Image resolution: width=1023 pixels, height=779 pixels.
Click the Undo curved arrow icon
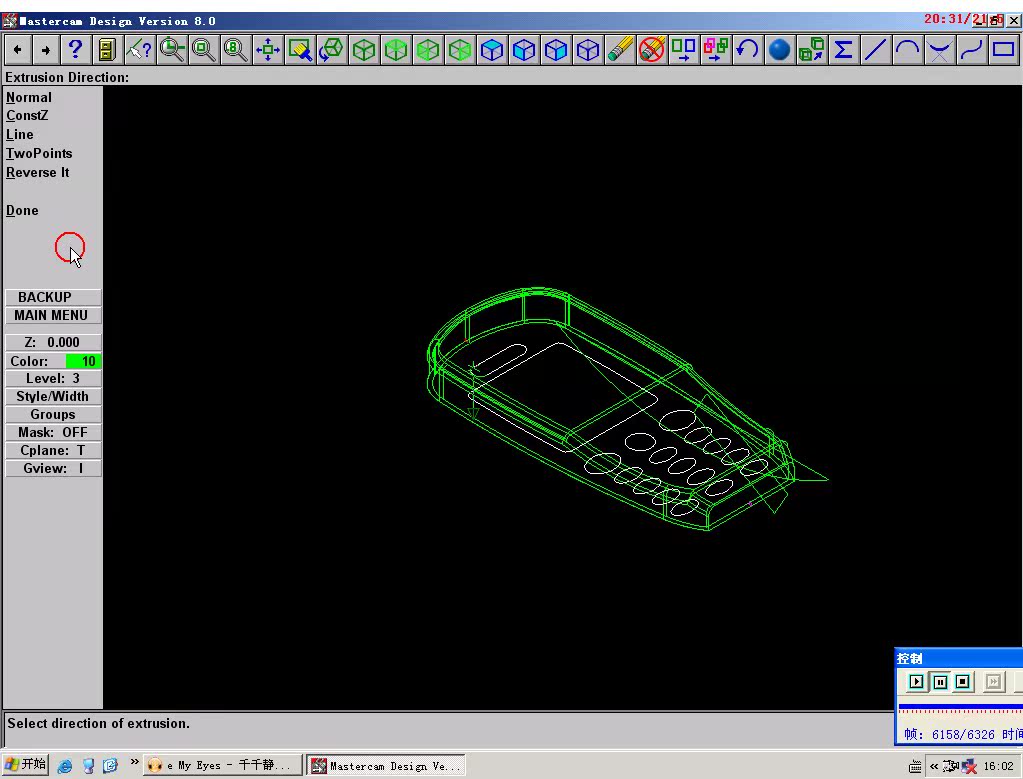748,50
